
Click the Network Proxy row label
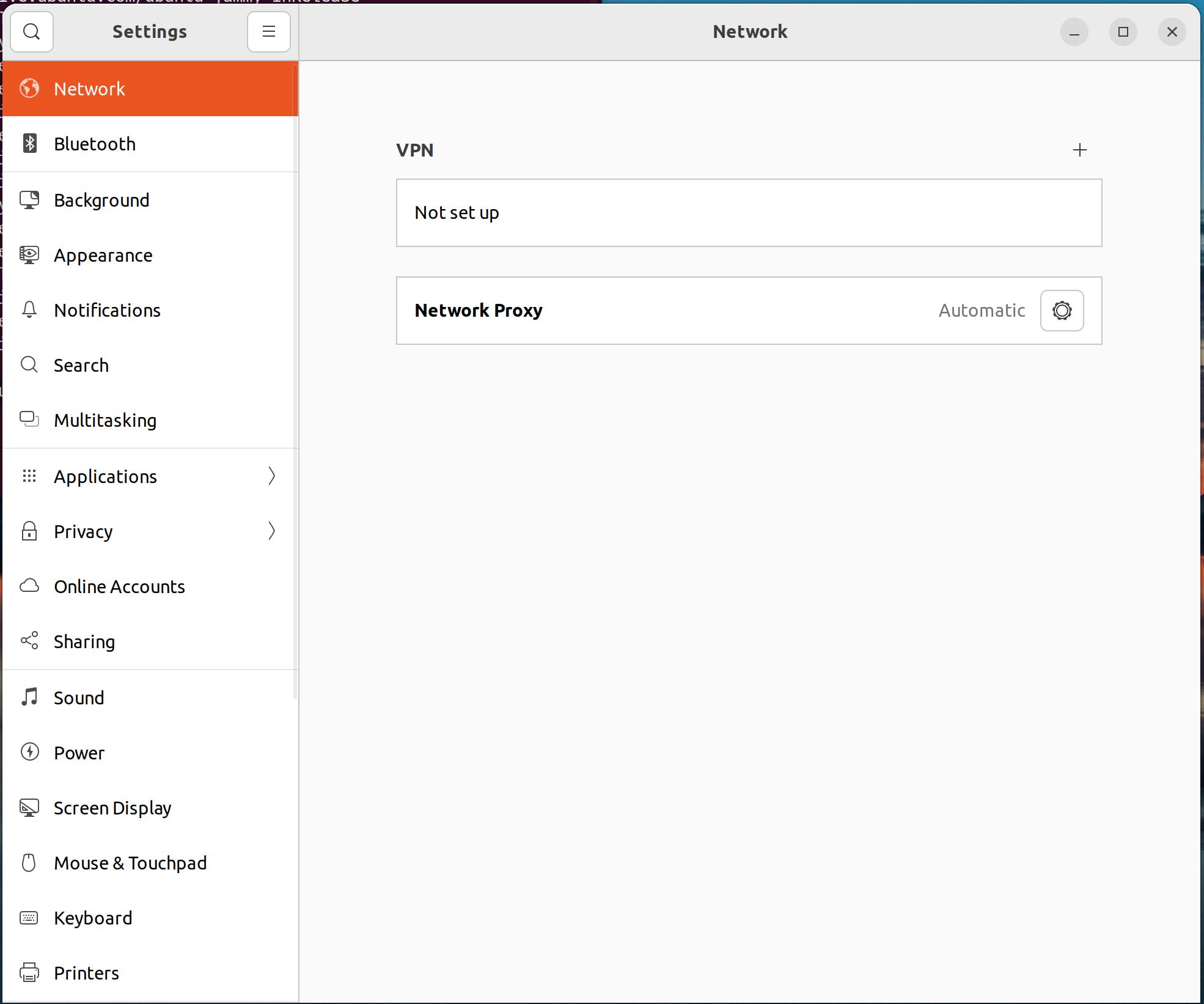click(479, 311)
